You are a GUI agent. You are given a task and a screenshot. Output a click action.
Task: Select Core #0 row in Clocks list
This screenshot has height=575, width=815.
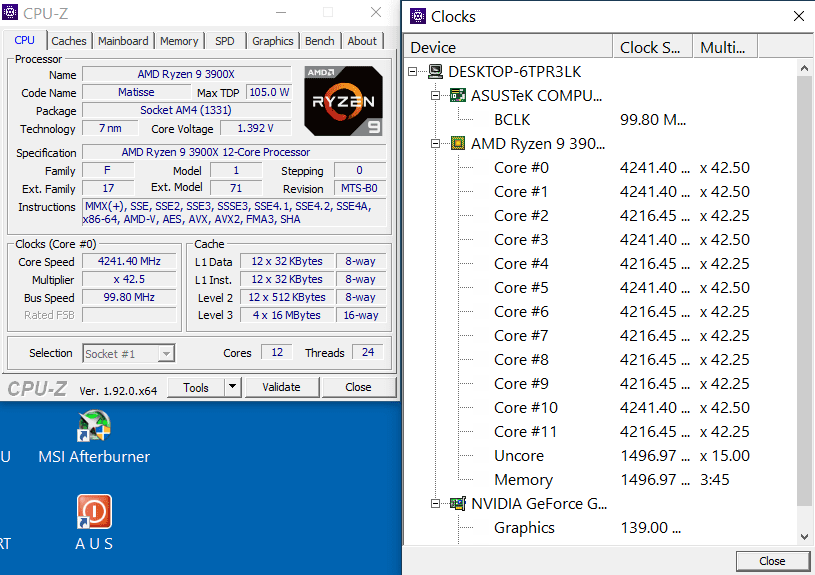click(600, 167)
